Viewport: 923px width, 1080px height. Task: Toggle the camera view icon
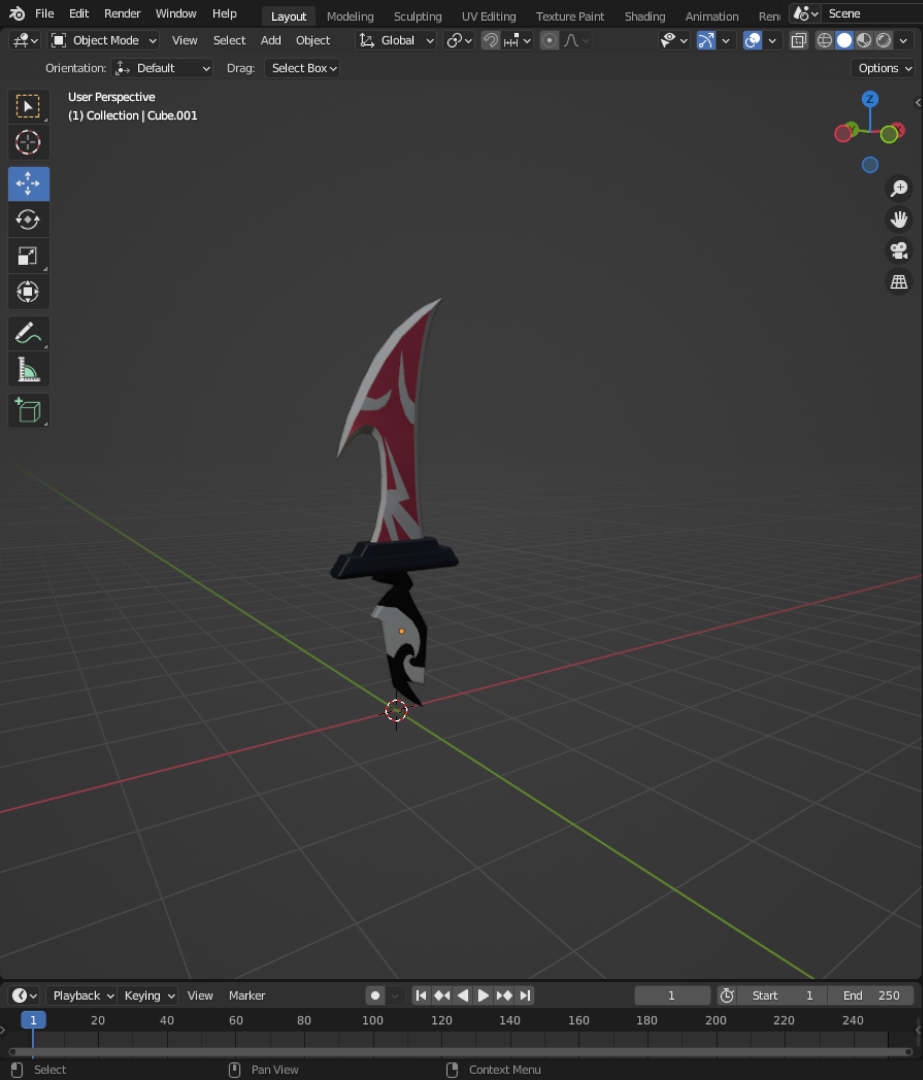pos(899,250)
